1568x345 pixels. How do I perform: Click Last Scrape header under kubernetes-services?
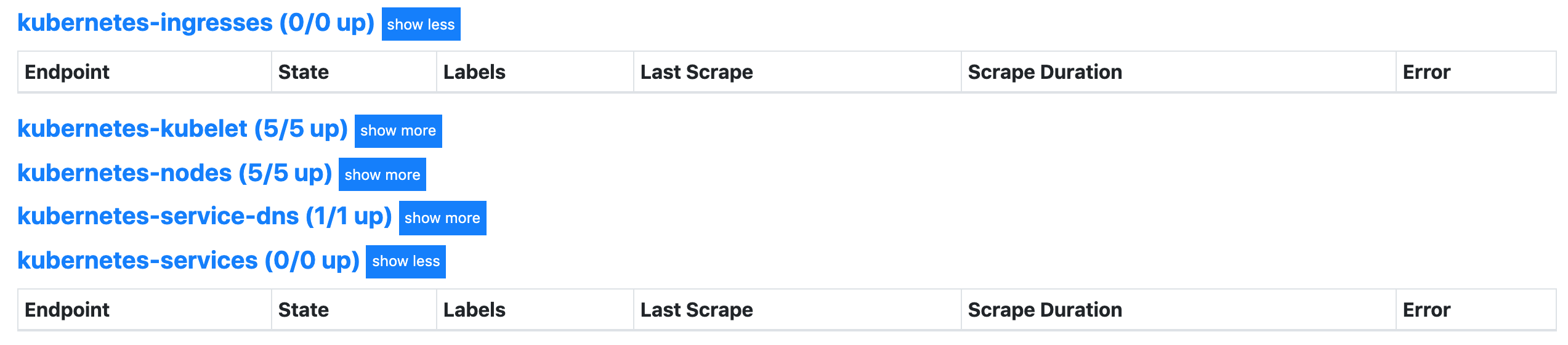pyautogui.click(x=697, y=310)
